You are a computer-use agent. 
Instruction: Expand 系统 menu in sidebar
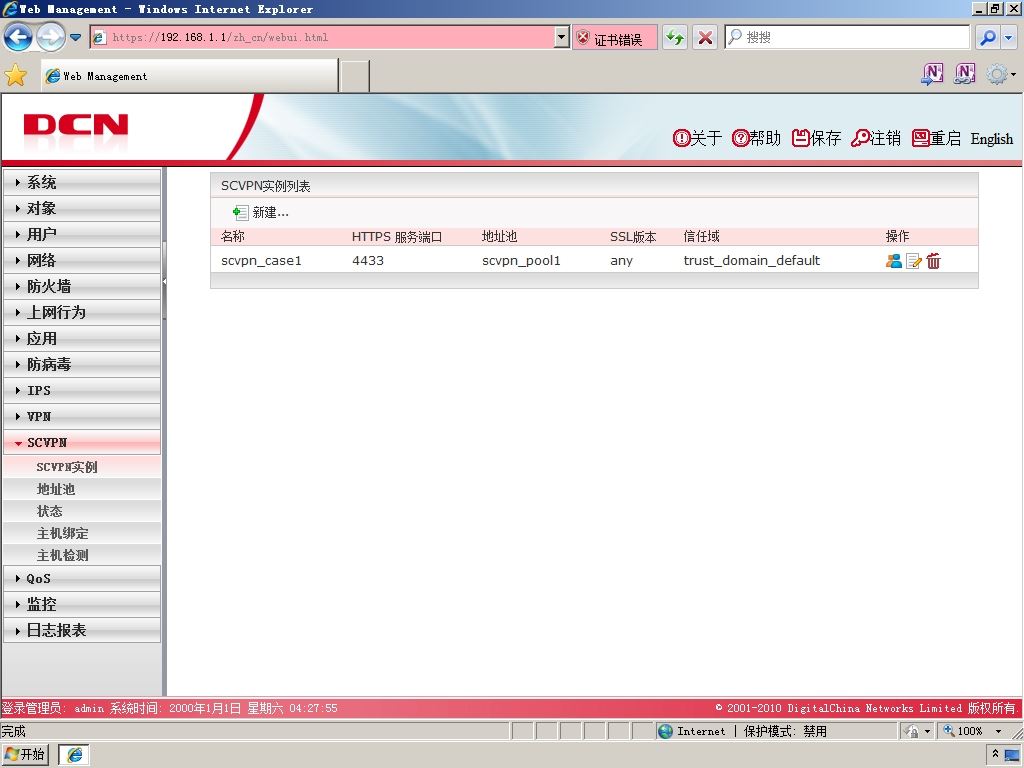(x=82, y=182)
